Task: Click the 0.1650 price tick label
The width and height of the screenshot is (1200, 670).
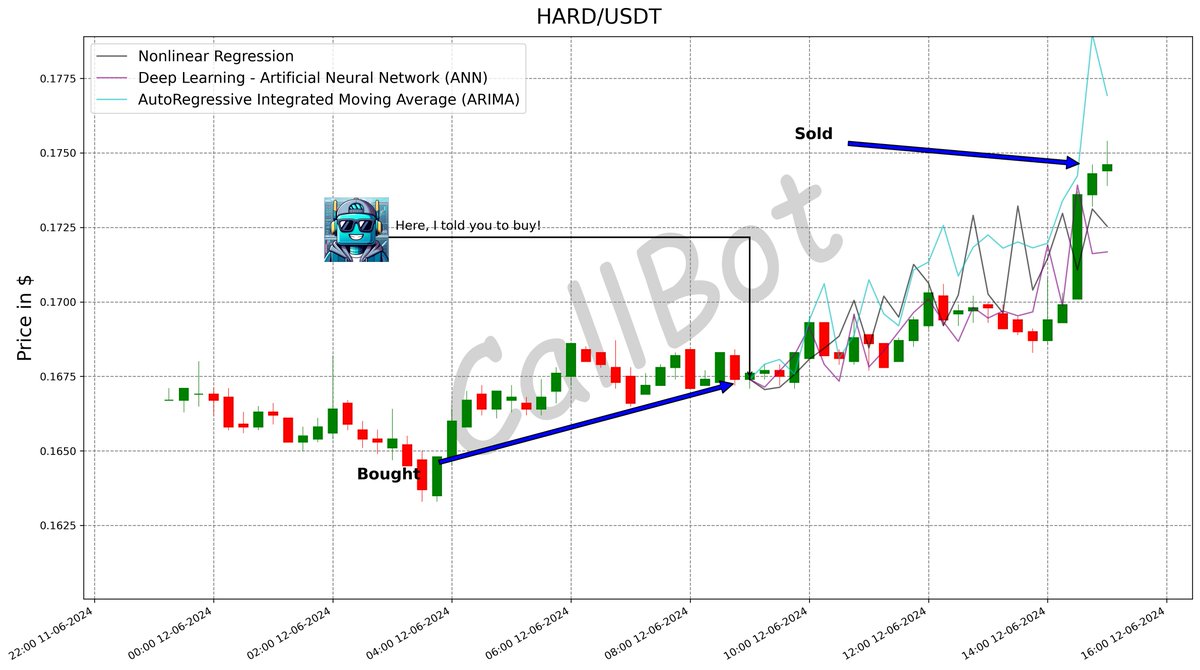Action: tap(57, 451)
